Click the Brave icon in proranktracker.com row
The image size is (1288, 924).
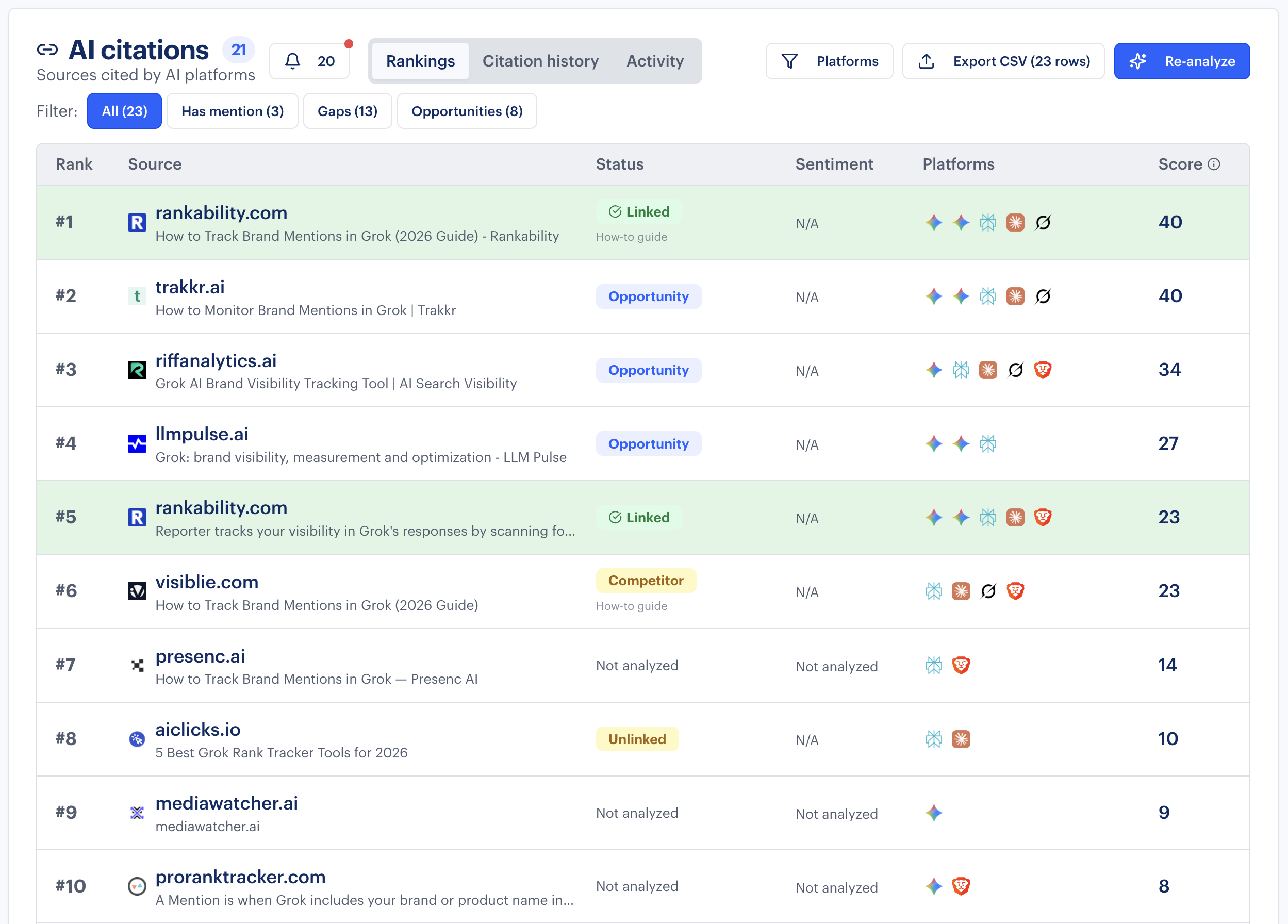961,886
